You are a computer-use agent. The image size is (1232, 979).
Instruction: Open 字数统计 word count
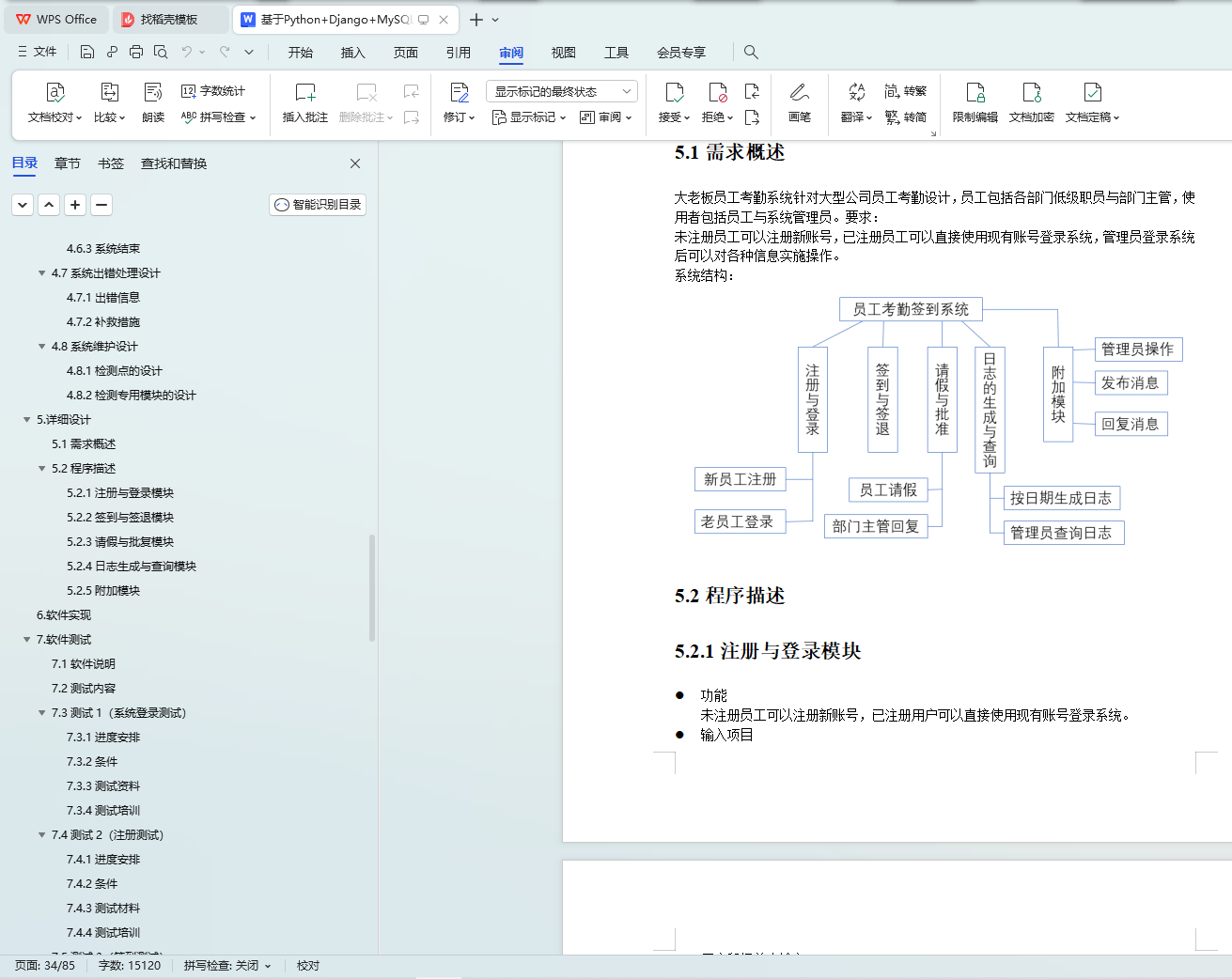[213, 91]
